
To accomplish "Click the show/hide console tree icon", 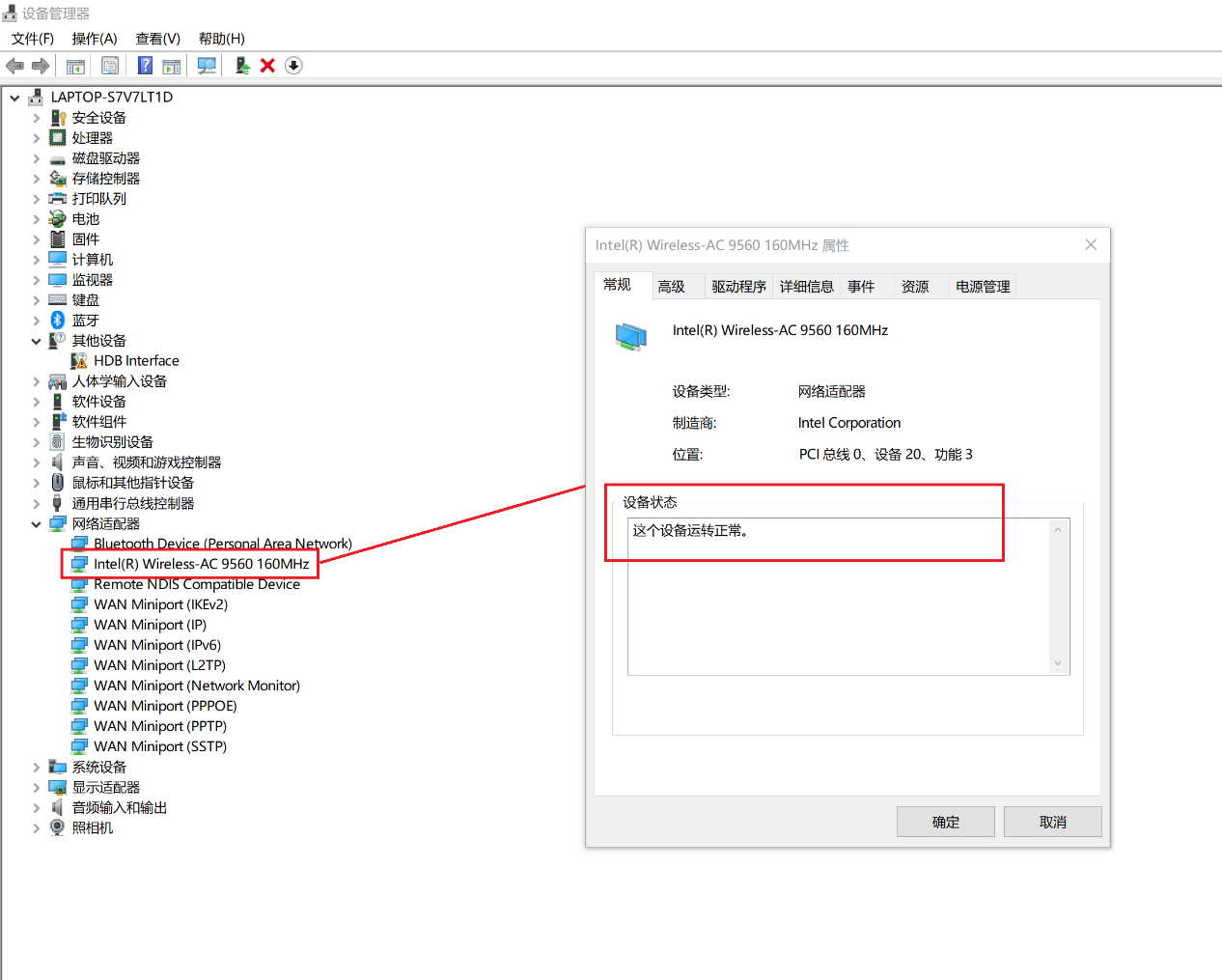I will (75, 66).
